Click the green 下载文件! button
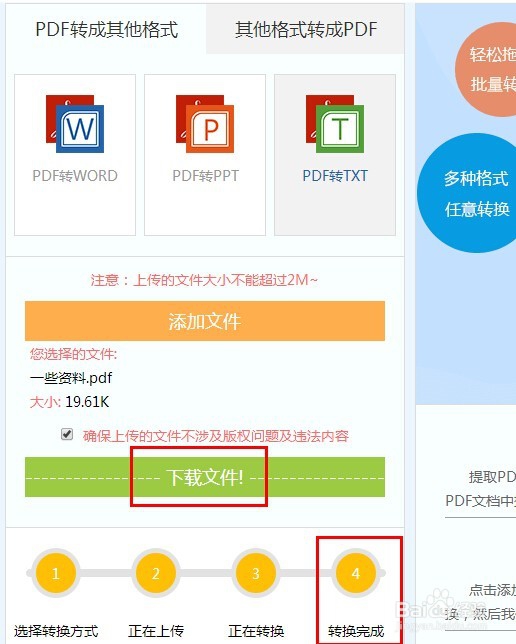Screen dimensions: 516x644 tap(205, 477)
